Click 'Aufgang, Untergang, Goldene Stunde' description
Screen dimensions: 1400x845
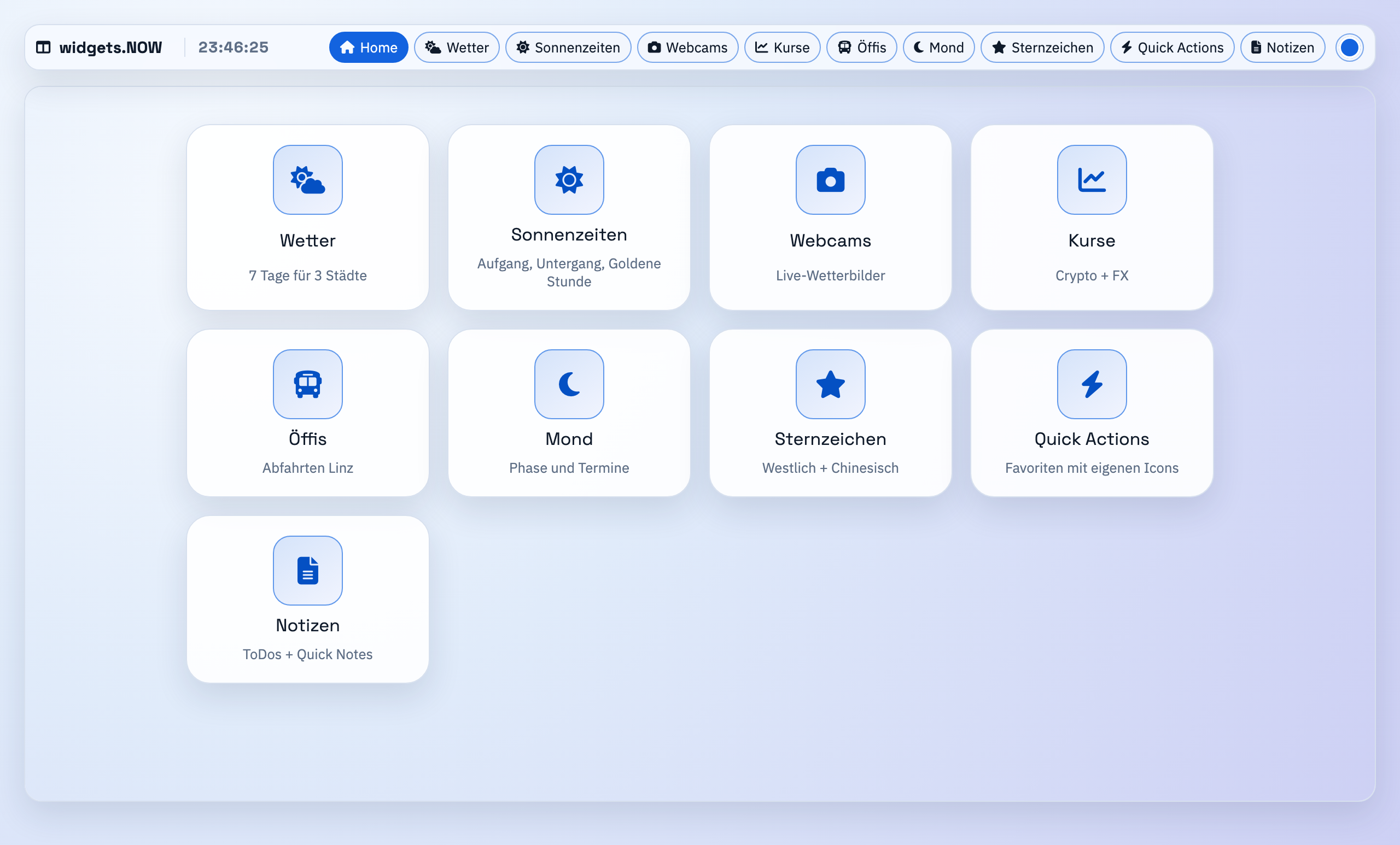coord(569,272)
